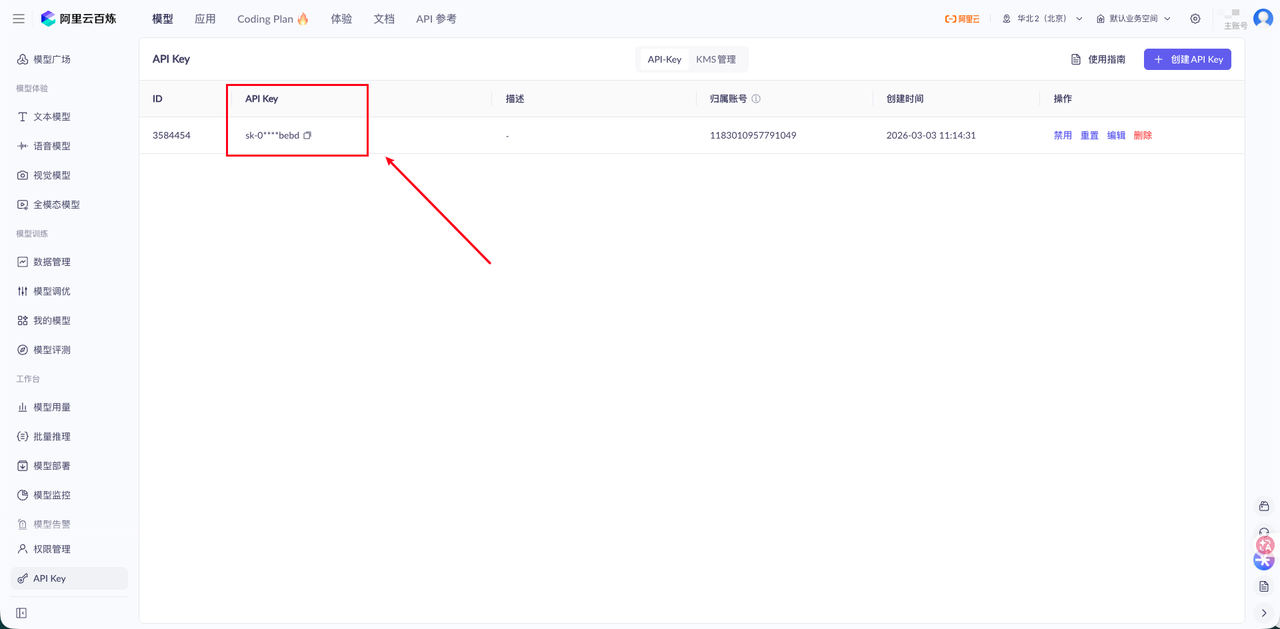Open the Coding Plan tab

(273, 19)
